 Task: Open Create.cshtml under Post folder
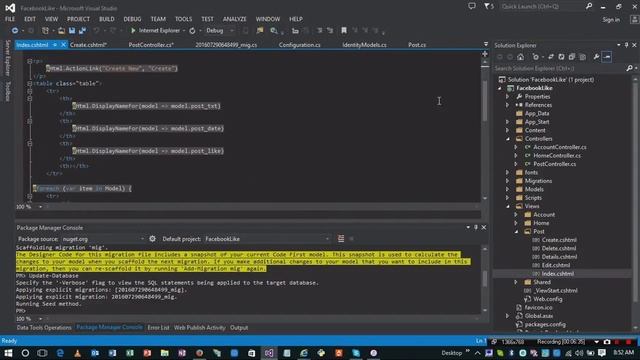pos(559,240)
